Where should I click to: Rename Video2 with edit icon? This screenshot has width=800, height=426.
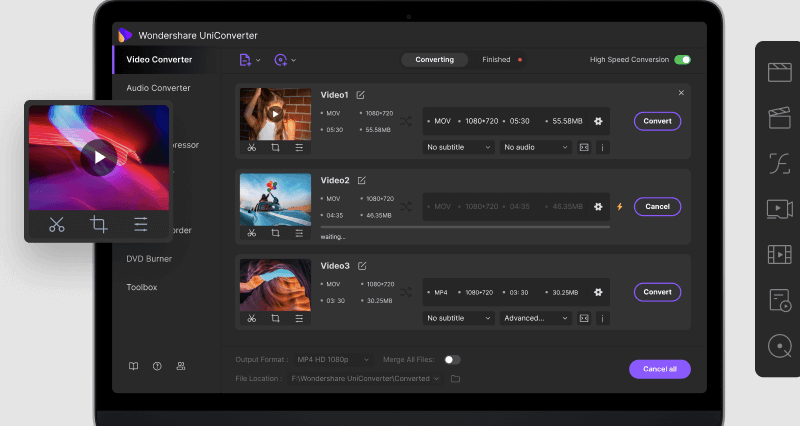362,181
